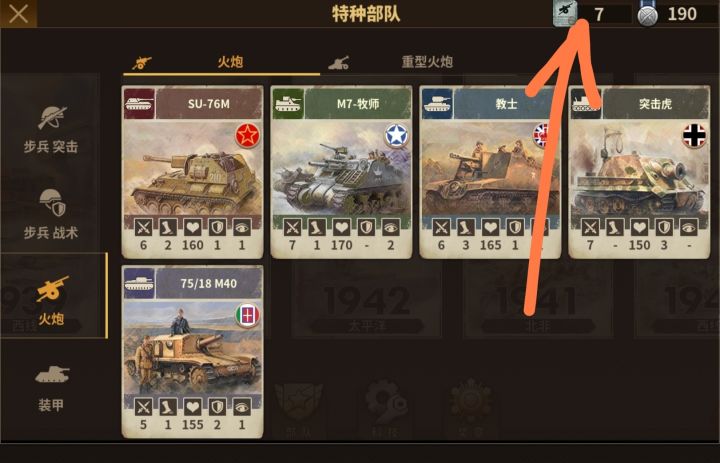Open the M7-牧师 unit card
Image resolution: width=720 pixels, height=463 pixels.
click(x=341, y=172)
